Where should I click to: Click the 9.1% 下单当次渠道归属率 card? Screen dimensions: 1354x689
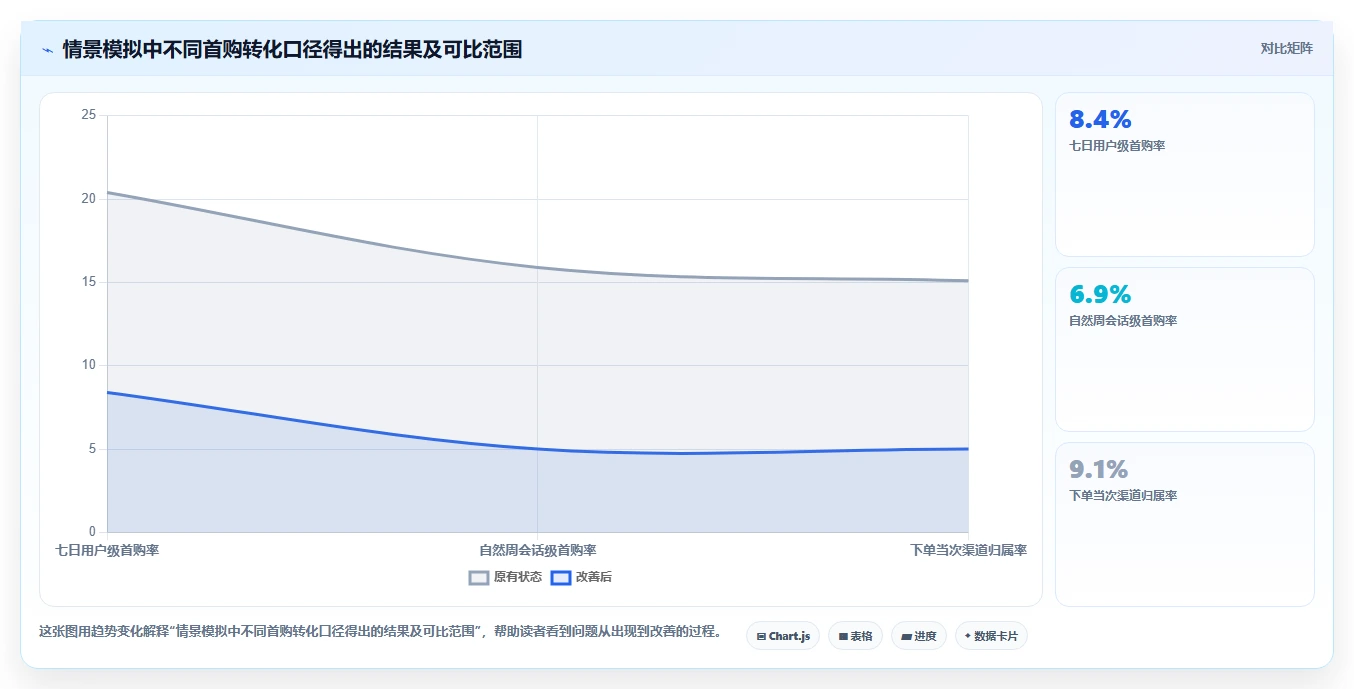point(1184,525)
